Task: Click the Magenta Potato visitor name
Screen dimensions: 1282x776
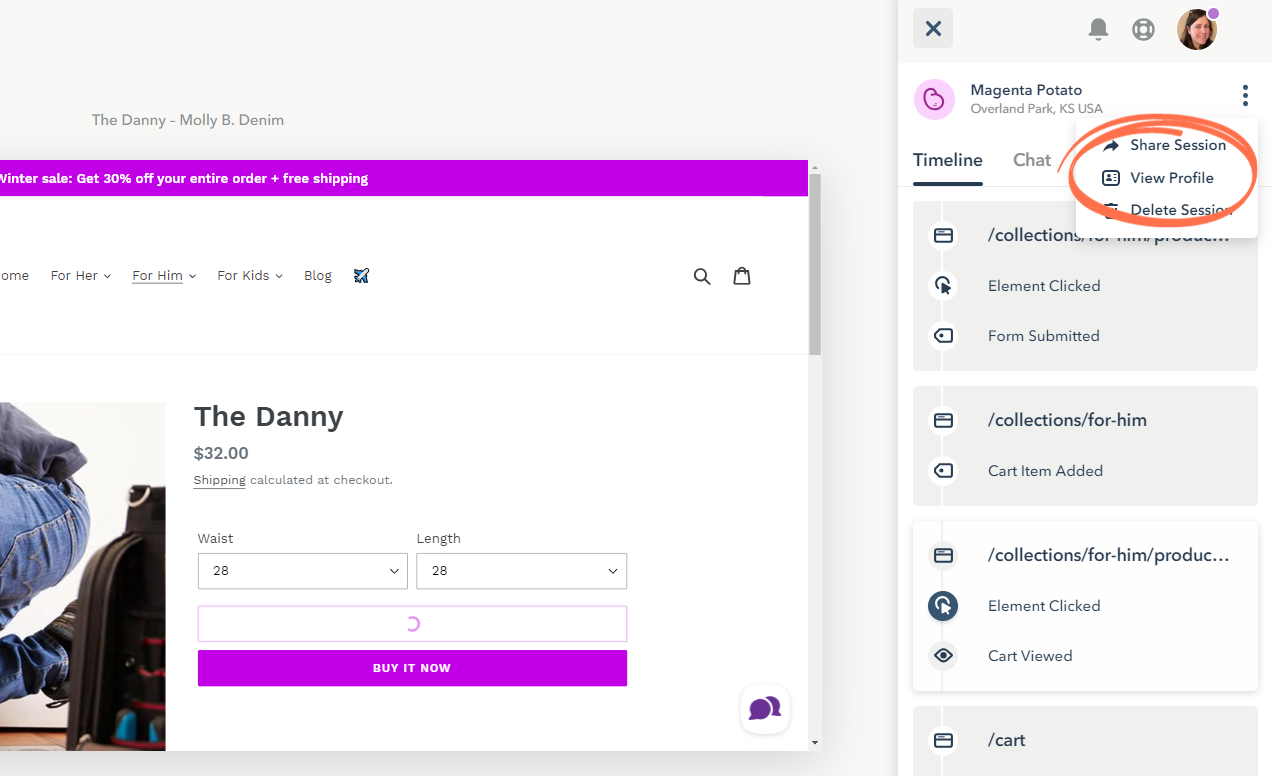Action: pyautogui.click(x=1026, y=90)
